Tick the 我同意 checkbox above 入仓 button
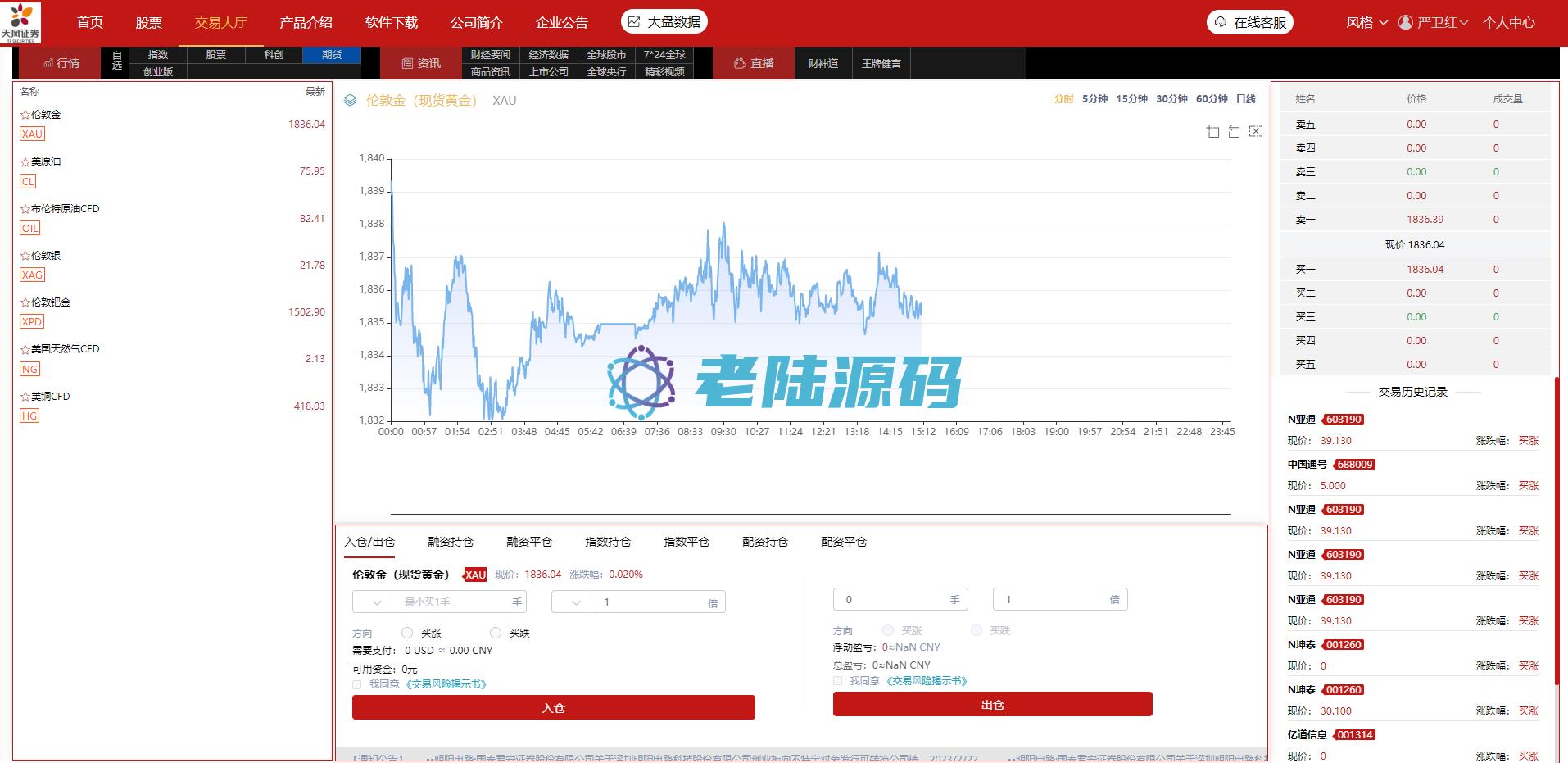1568x763 pixels. point(357,684)
